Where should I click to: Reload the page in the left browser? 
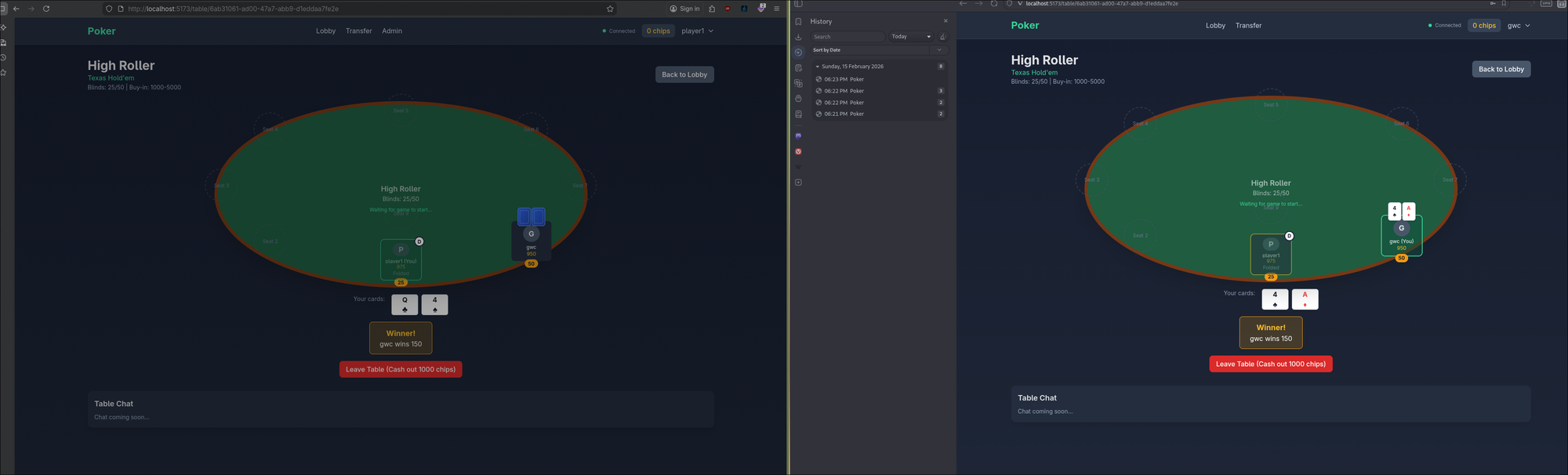(46, 9)
